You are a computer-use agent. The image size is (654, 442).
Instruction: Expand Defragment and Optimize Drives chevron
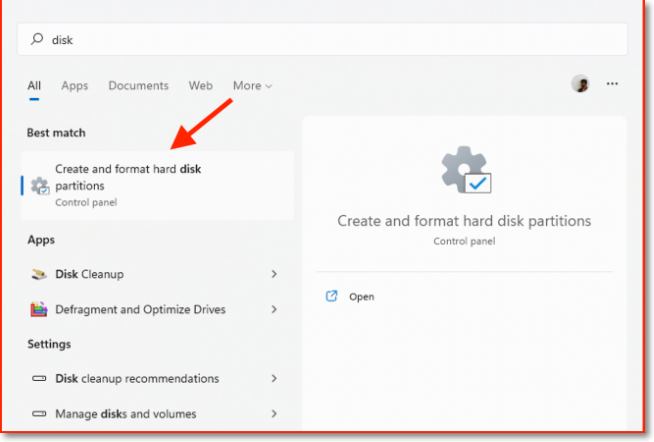(274, 309)
